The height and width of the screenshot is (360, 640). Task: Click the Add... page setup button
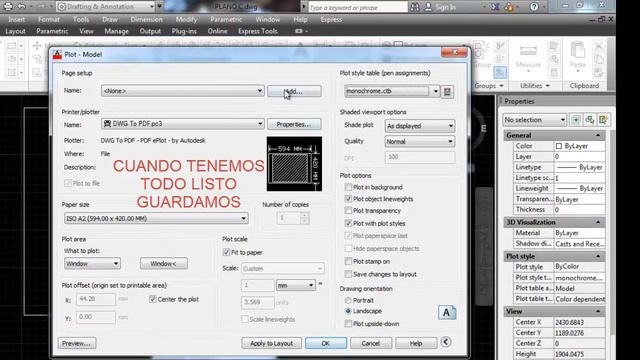click(x=294, y=91)
